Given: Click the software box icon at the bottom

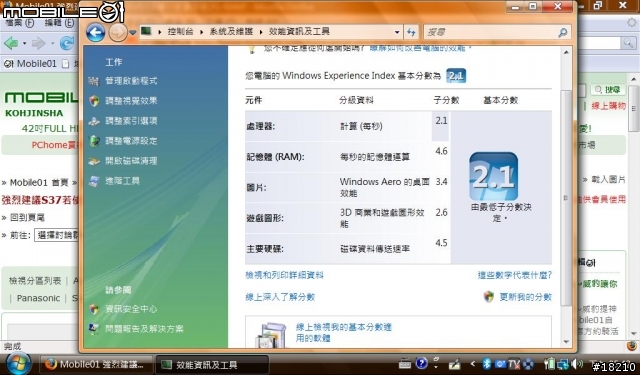Looking at the screenshot, I should click(270, 335).
